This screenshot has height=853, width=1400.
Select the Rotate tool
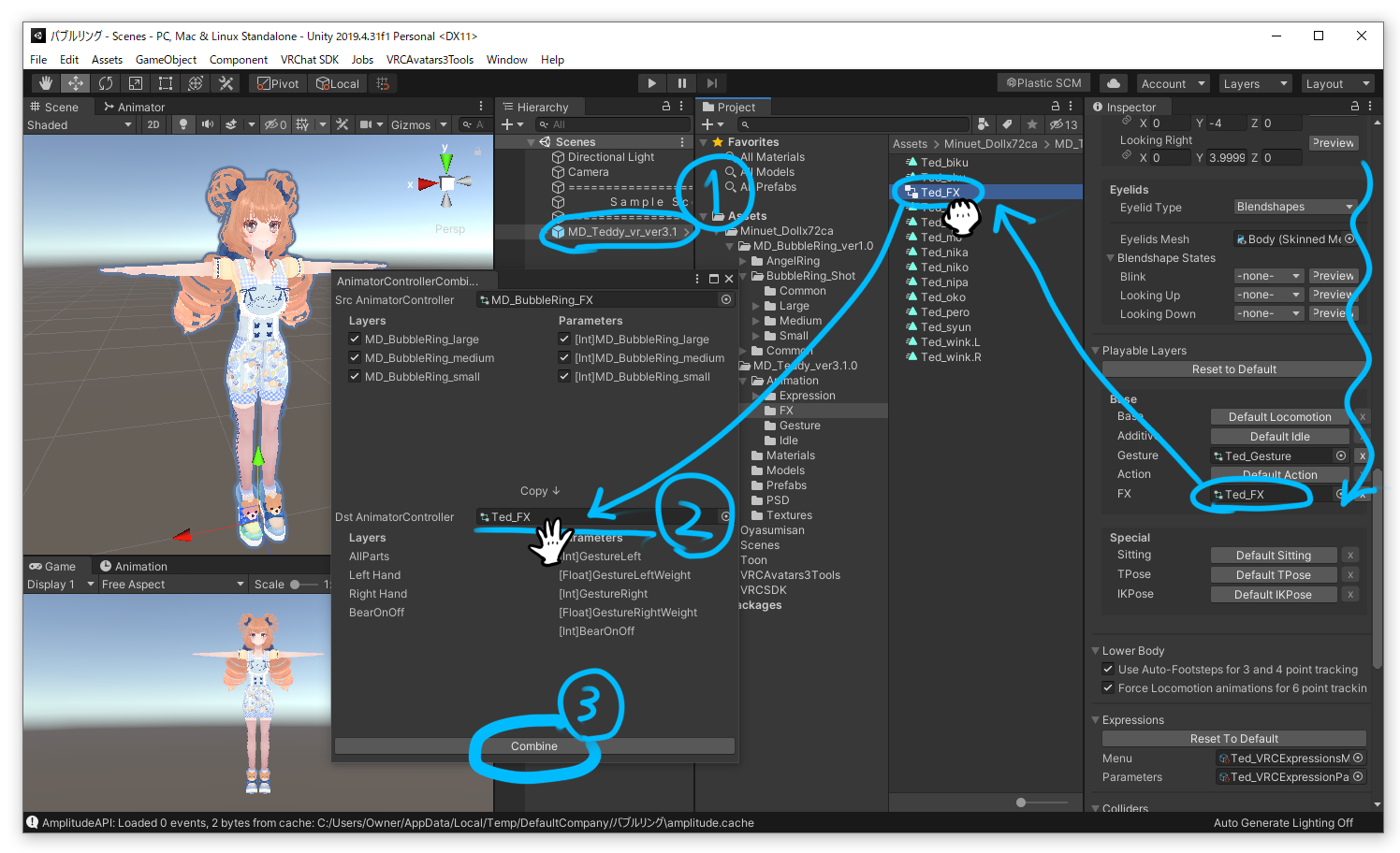point(105,83)
